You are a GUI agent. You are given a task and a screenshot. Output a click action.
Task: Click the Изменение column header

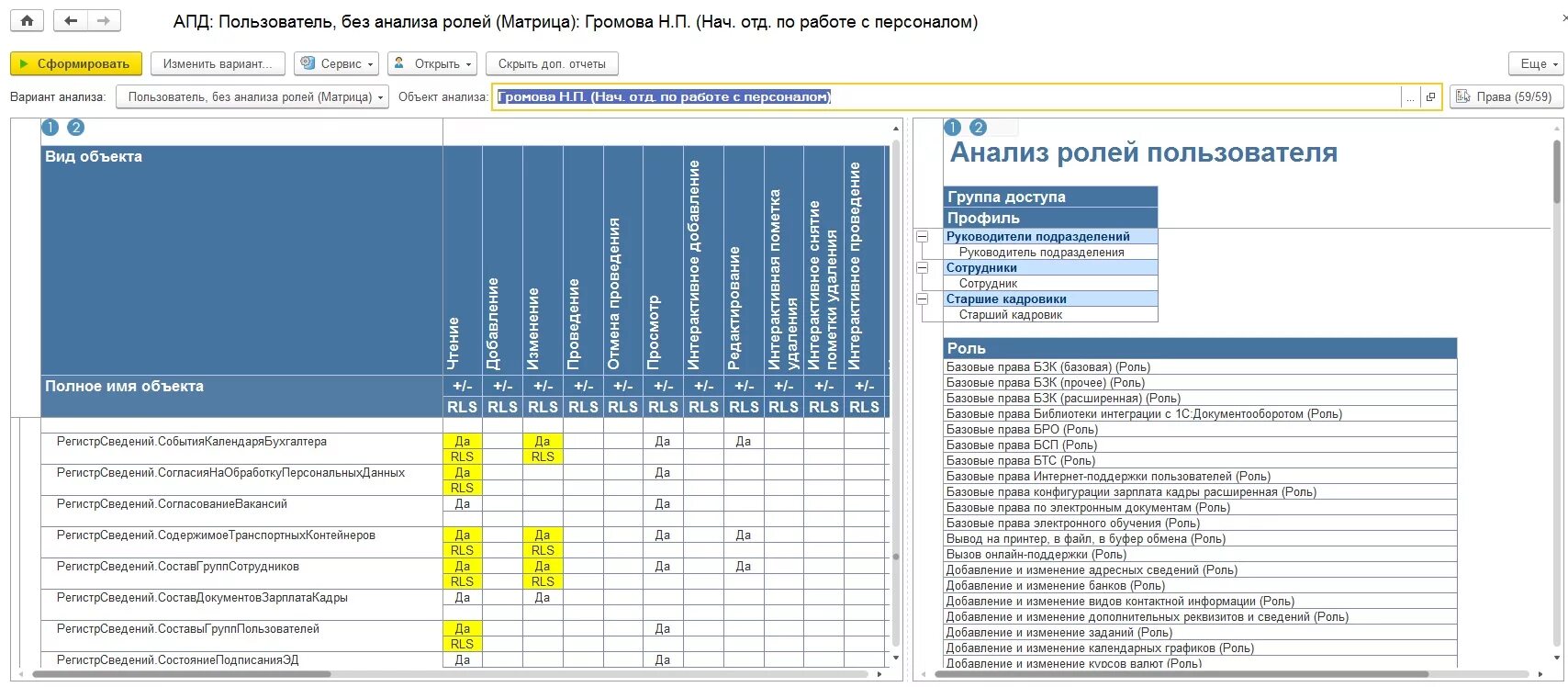(x=543, y=260)
